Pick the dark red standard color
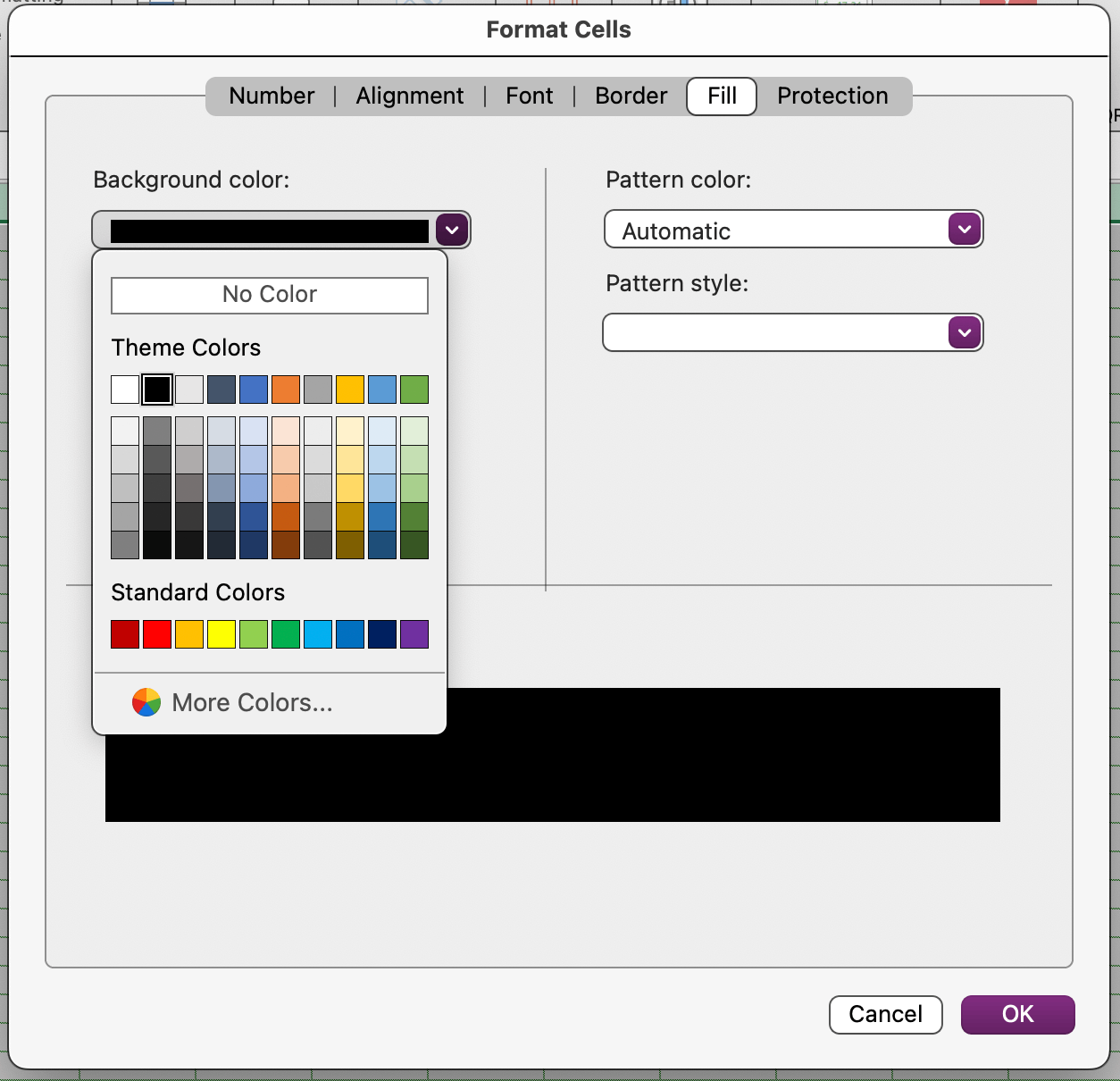1120x1081 pixels. [x=125, y=634]
